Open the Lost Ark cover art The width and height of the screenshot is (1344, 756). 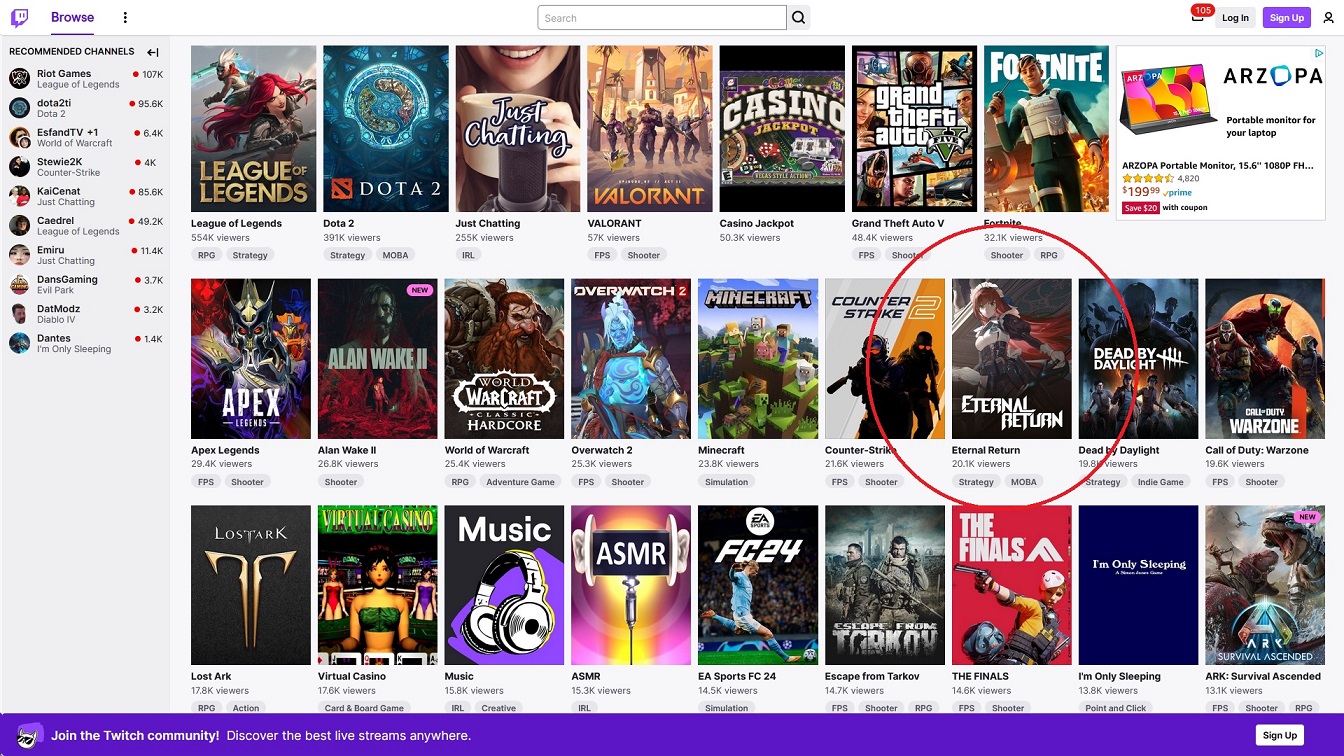click(x=251, y=585)
